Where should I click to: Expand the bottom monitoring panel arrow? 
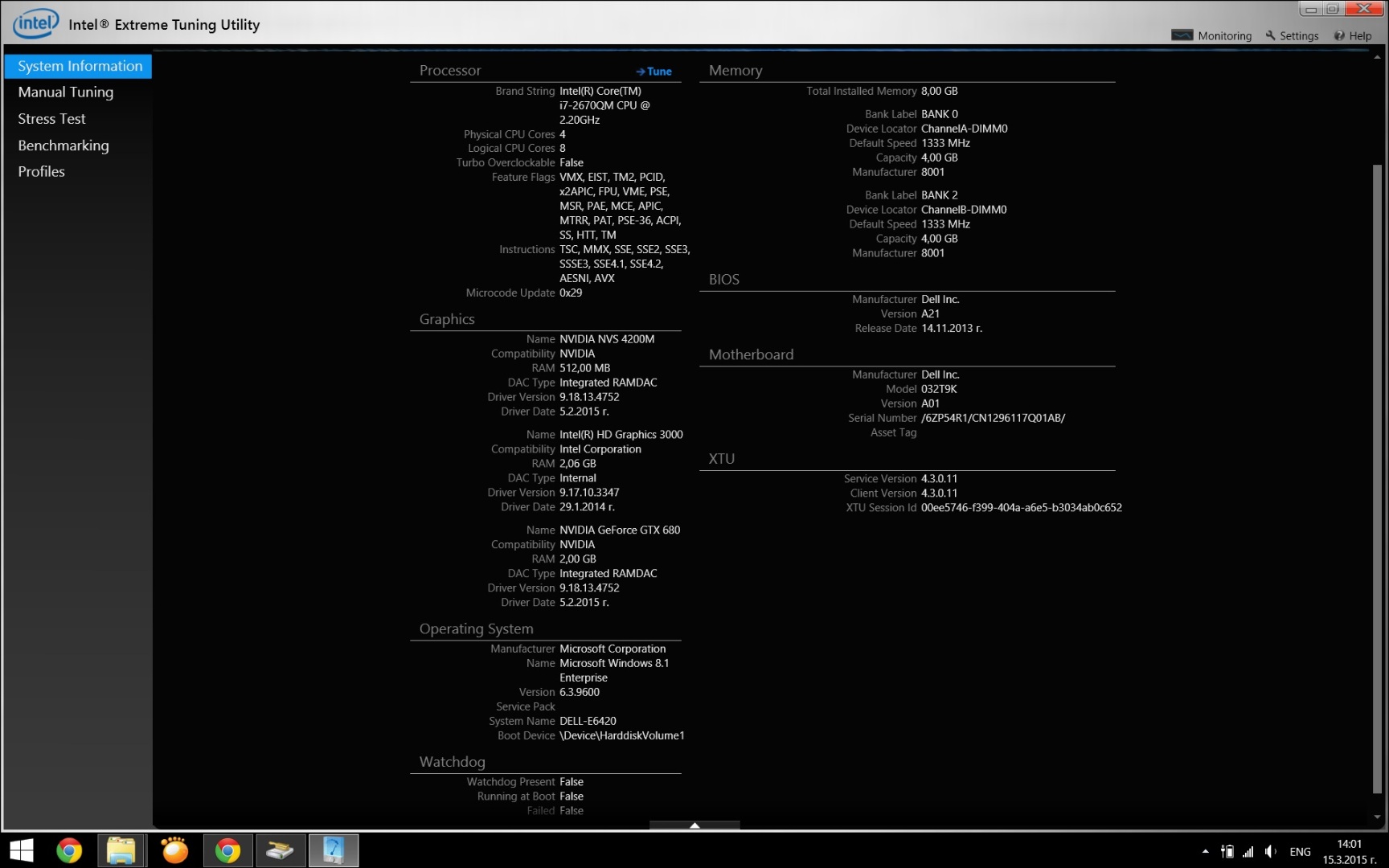[x=694, y=825]
